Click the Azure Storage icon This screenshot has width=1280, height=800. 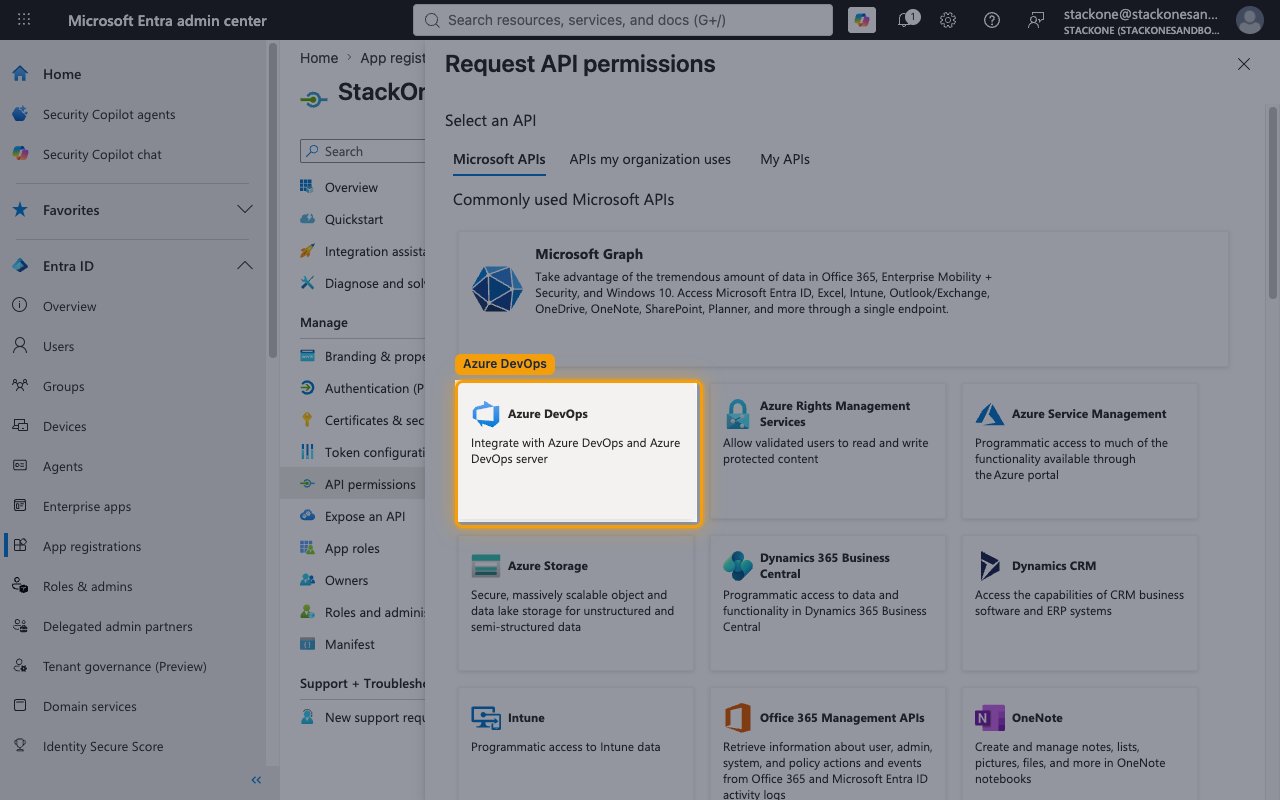[485, 566]
